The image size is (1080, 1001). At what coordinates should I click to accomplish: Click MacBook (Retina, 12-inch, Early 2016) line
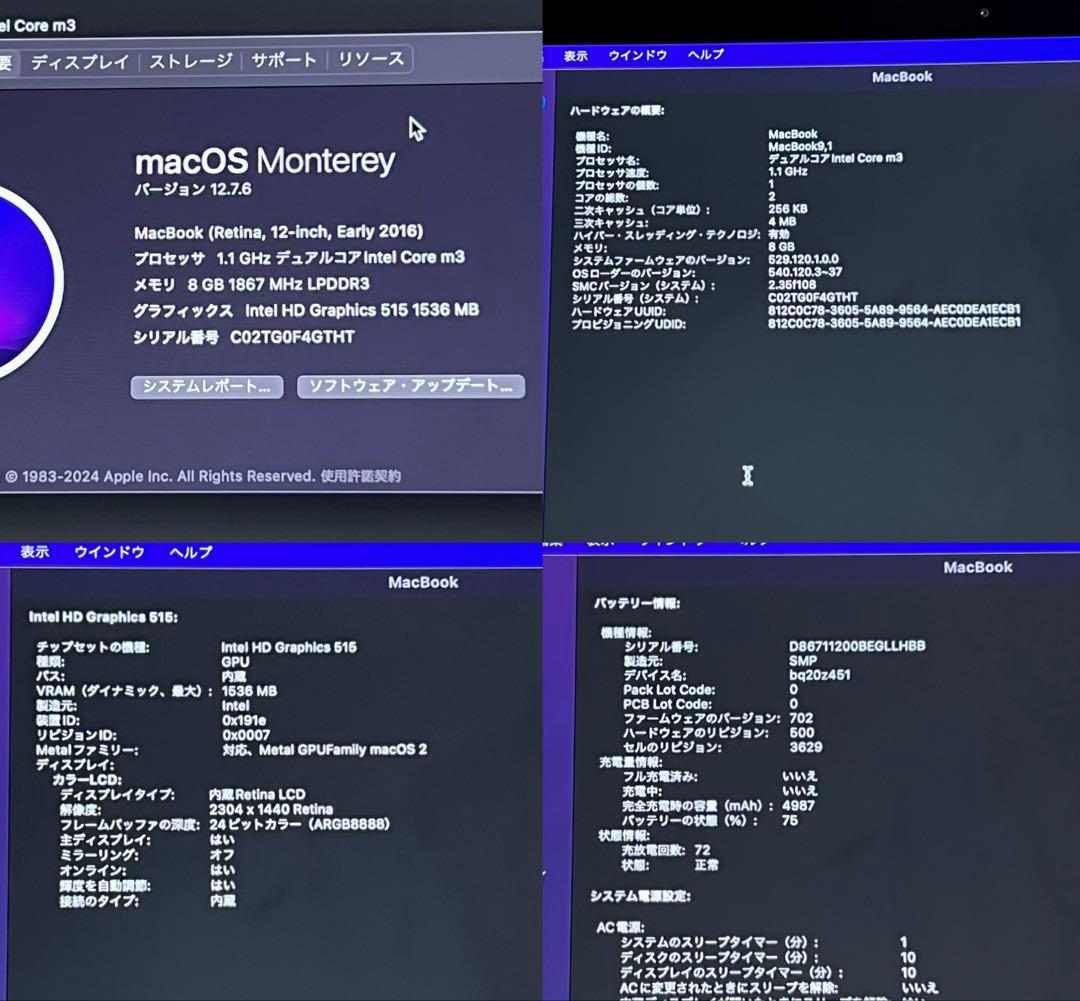pos(278,232)
